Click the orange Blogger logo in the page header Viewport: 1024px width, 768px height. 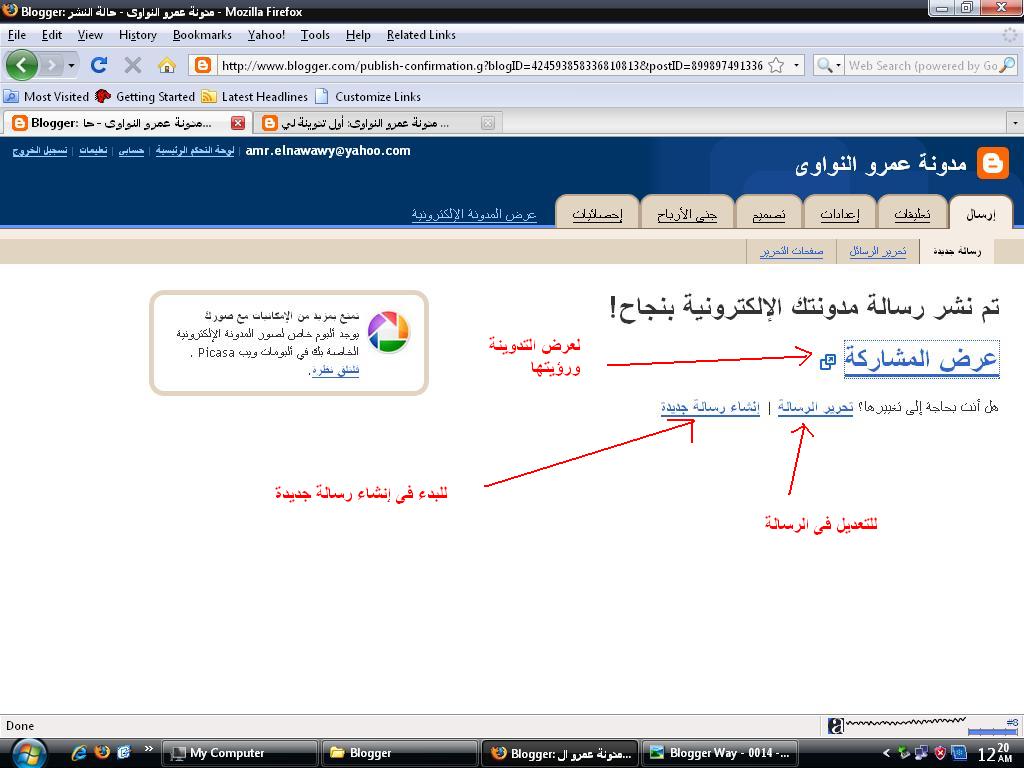point(993,163)
